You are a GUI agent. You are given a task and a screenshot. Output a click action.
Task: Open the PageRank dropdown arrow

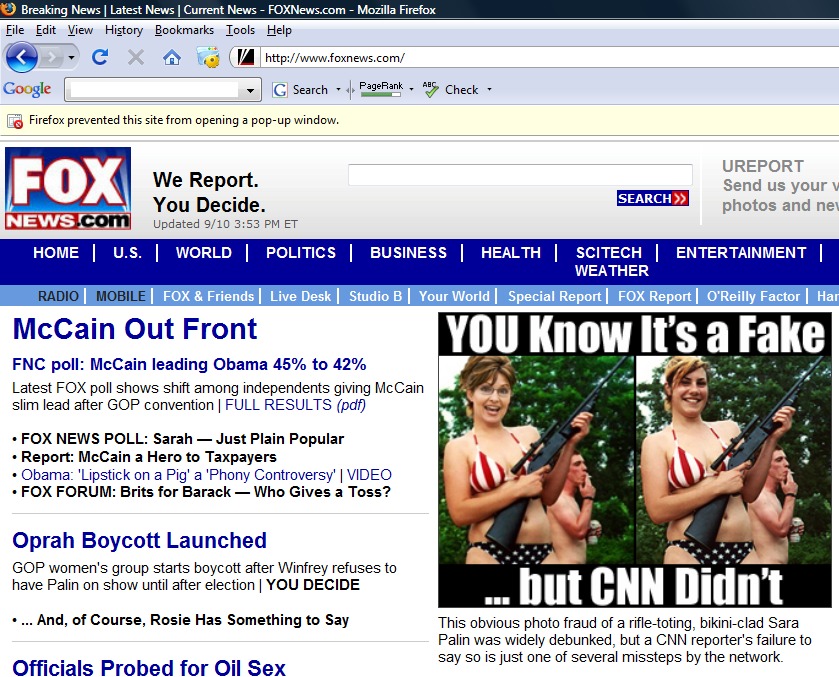(411, 90)
